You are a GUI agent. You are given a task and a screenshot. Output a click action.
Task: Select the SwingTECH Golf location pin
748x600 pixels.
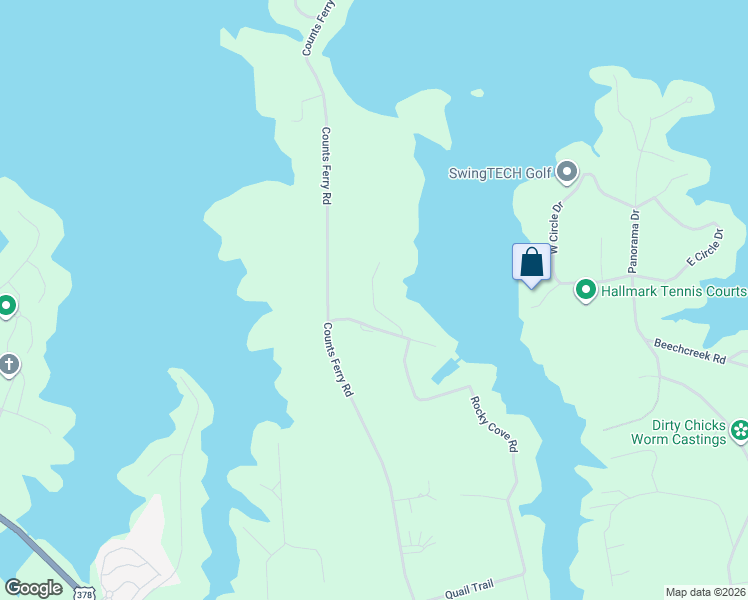(x=567, y=173)
